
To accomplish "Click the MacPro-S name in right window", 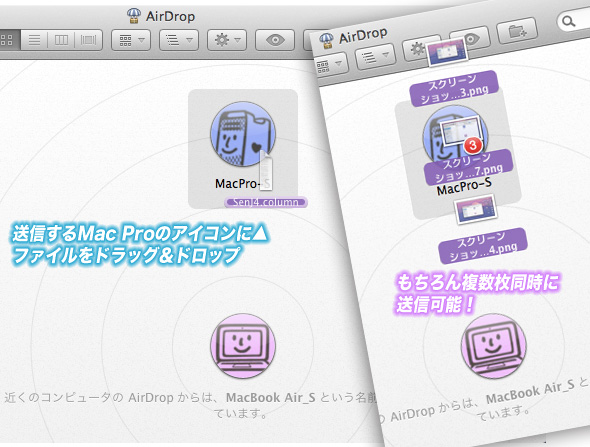I will tap(464, 187).
